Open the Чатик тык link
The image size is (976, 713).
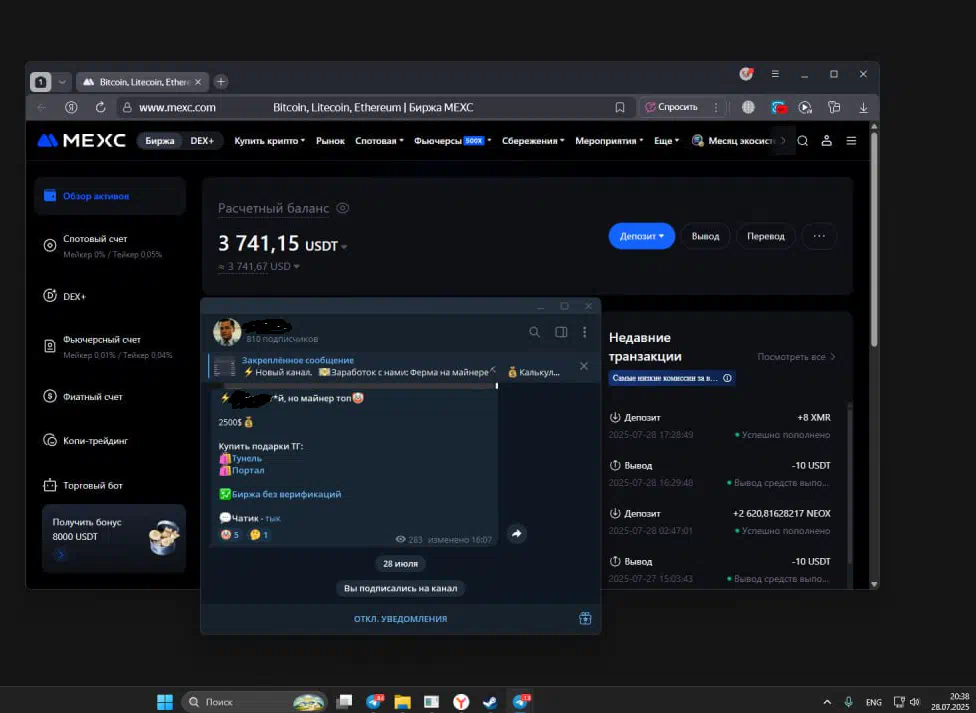click(273, 518)
